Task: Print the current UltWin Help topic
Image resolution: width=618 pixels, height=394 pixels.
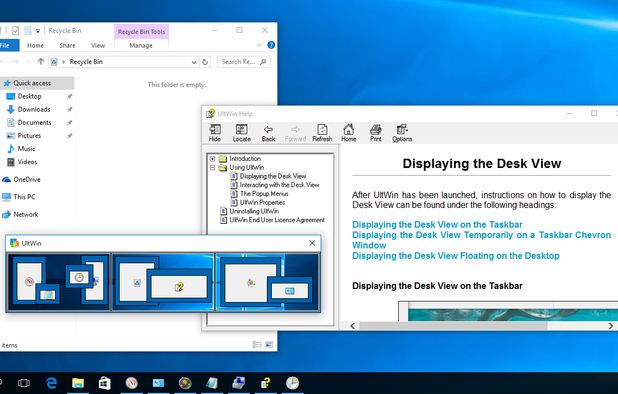Action: pos(376,133)
